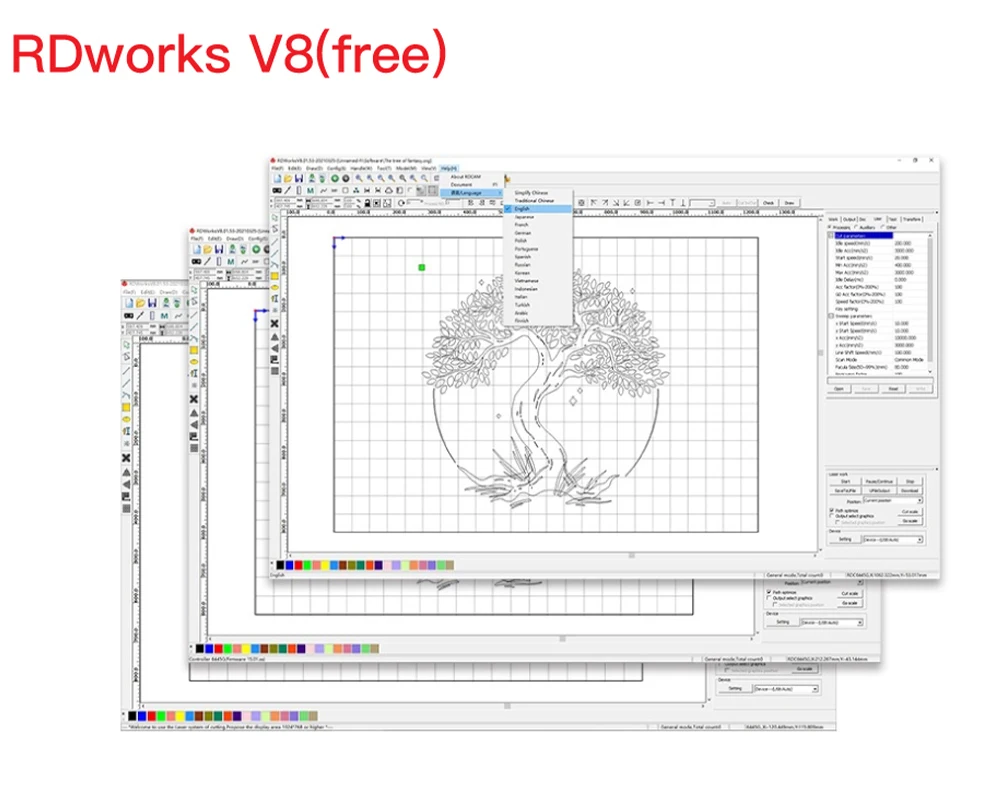Pick red color swatch in front window palette
Screen dimensions: 1000x800
click(x=298, y=565)
